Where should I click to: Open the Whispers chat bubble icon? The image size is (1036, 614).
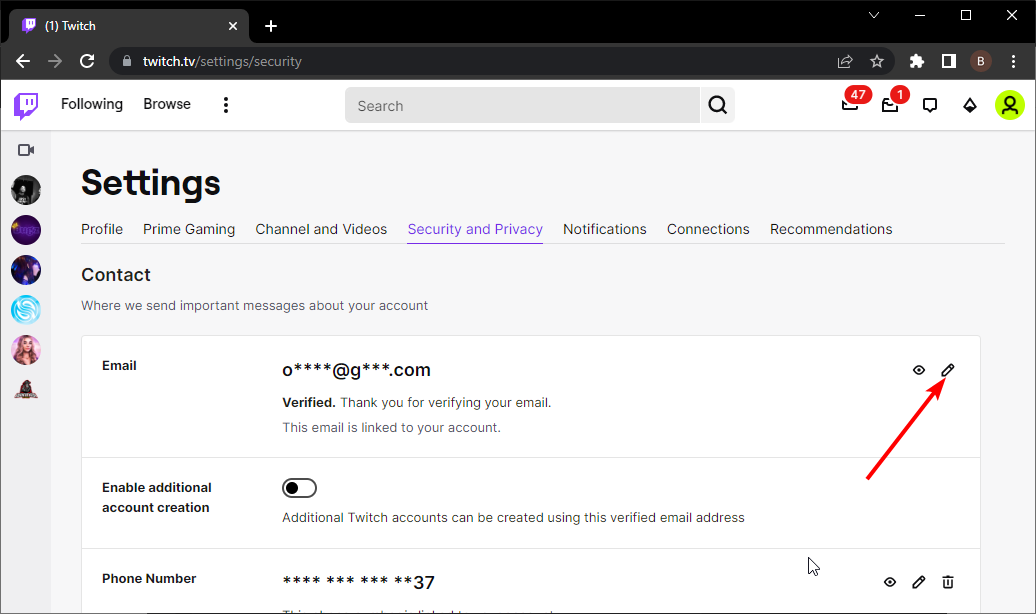pos(930,105)
